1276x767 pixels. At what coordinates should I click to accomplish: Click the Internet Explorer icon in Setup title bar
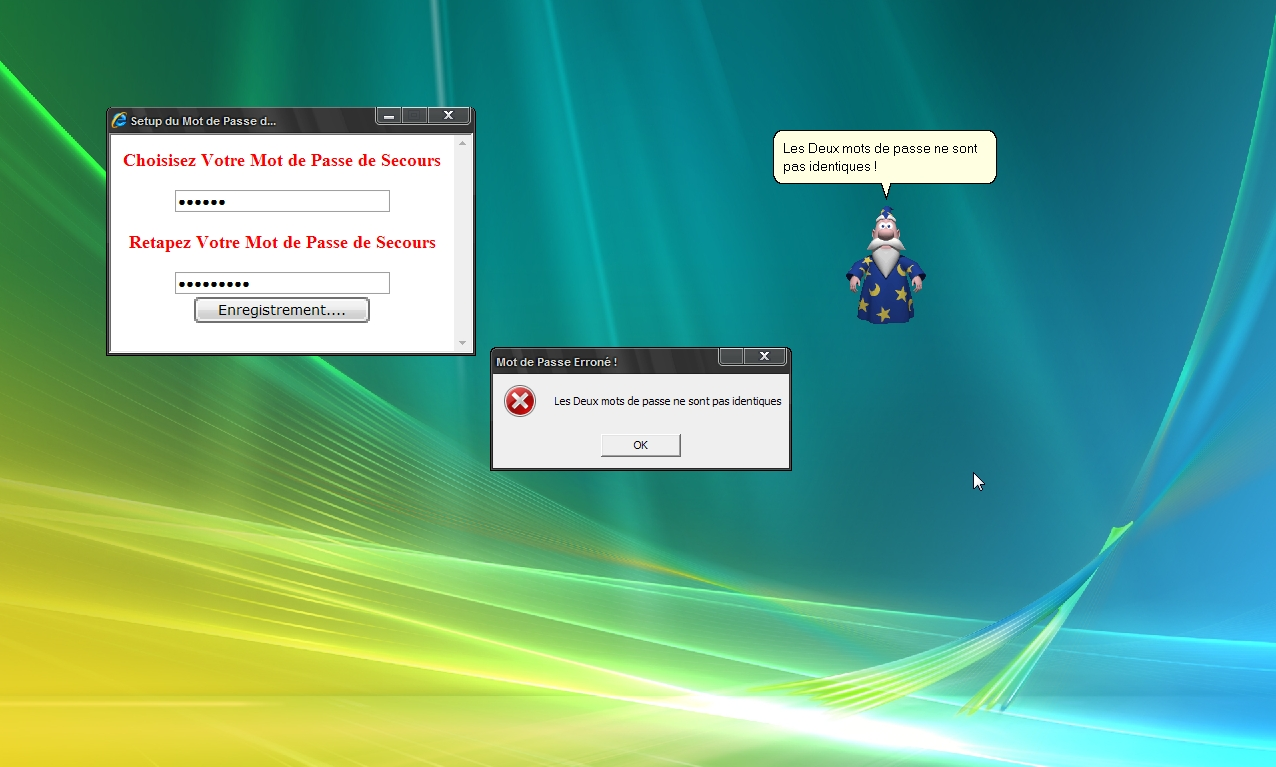119,120
